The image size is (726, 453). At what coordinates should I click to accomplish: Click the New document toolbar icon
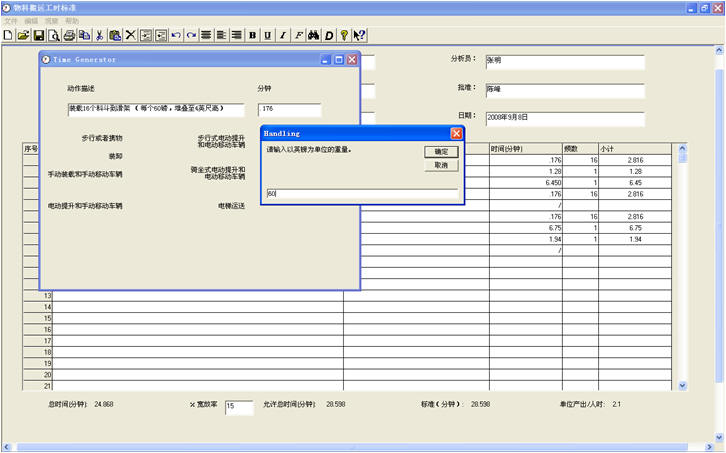coord(9,35)
